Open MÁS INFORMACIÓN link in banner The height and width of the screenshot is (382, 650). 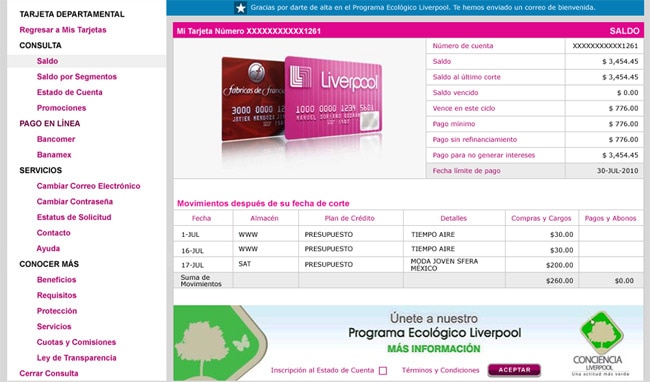[434, 349]
